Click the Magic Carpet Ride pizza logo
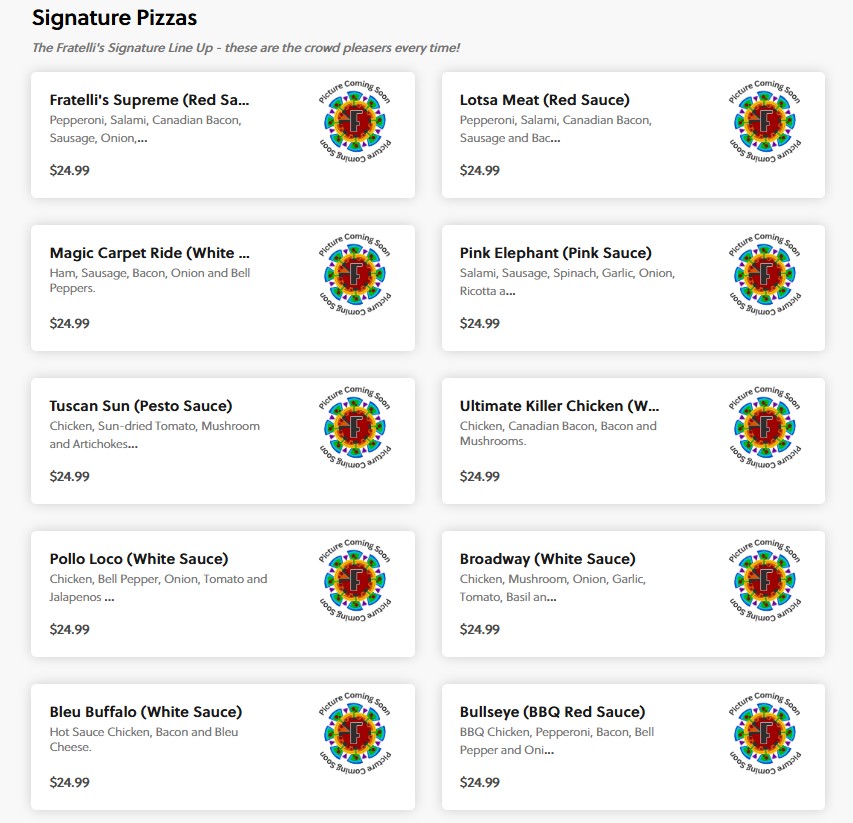The width and height of the screenshot is (853, 823). (355, 275)
